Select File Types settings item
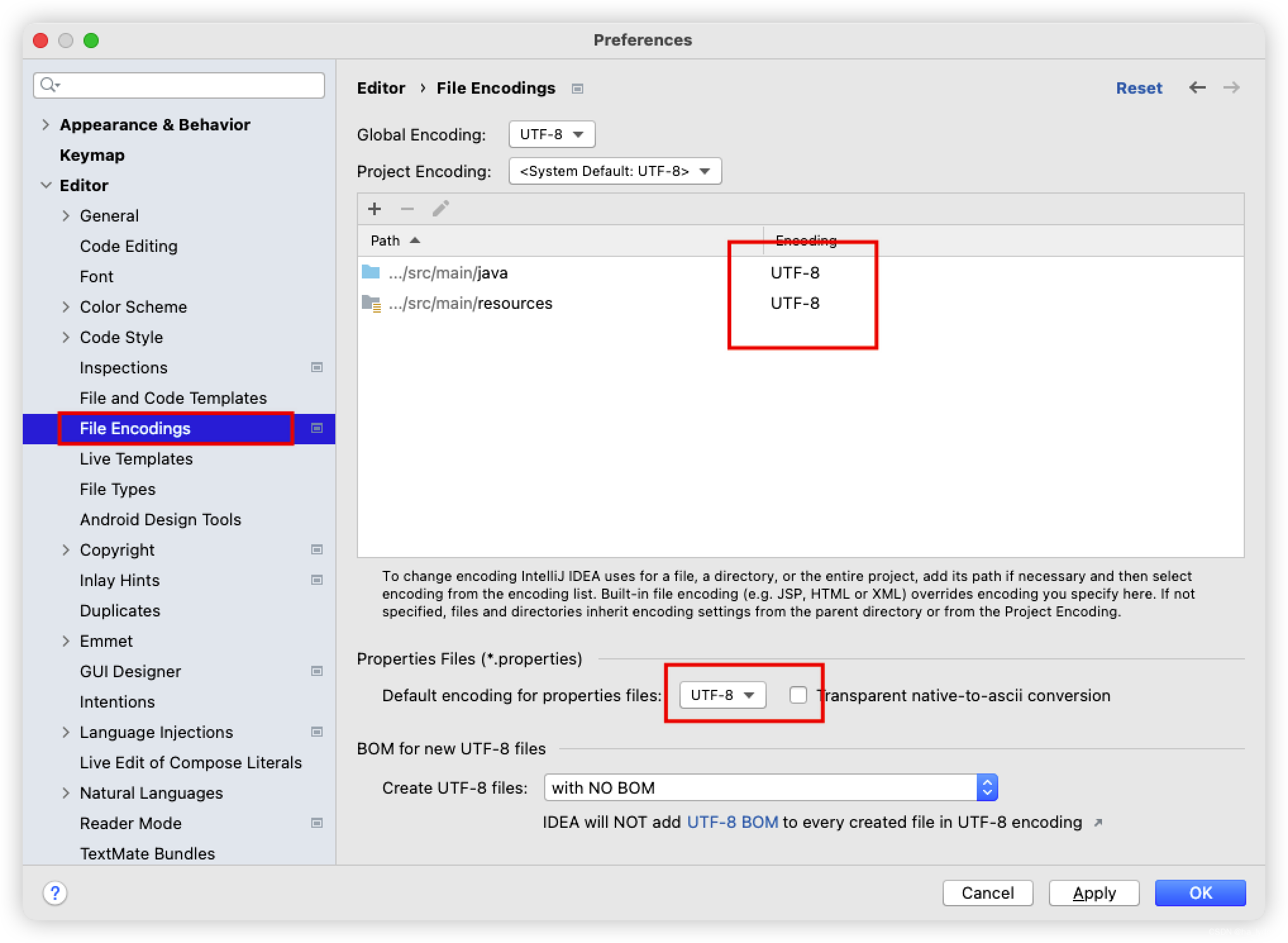 click(x=118, y=489)
